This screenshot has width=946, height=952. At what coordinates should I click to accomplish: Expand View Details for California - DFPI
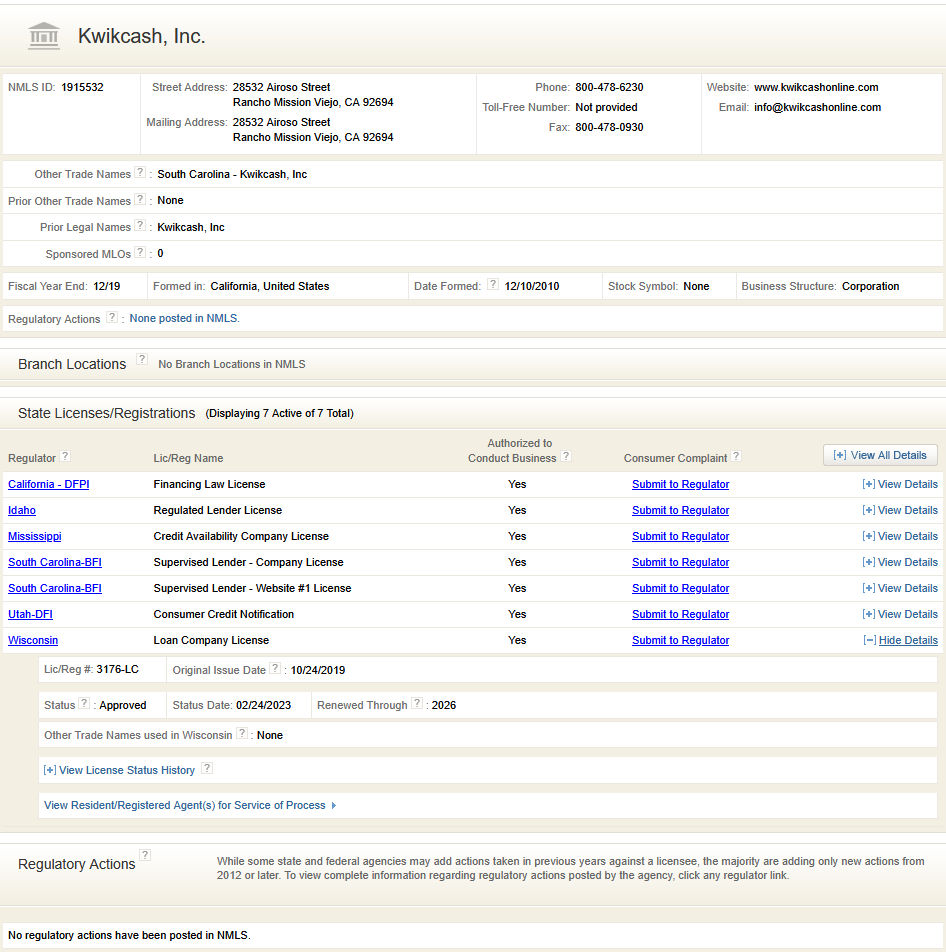coord(900,484)
